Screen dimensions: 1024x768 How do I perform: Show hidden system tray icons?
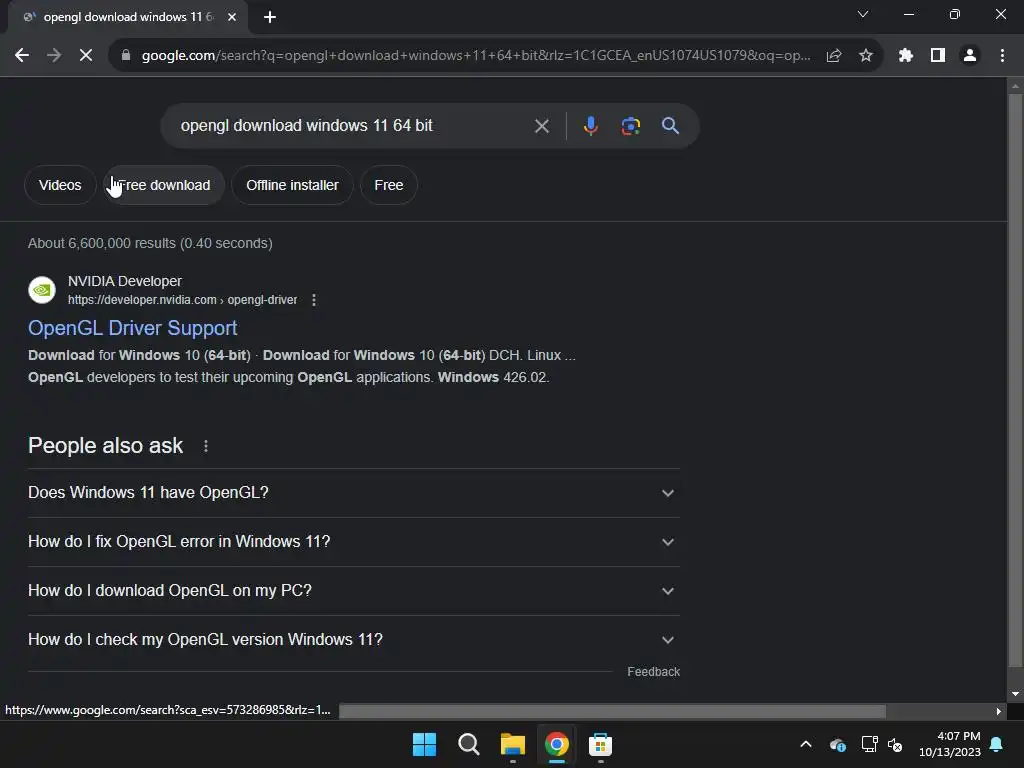(x=806, y=744)
